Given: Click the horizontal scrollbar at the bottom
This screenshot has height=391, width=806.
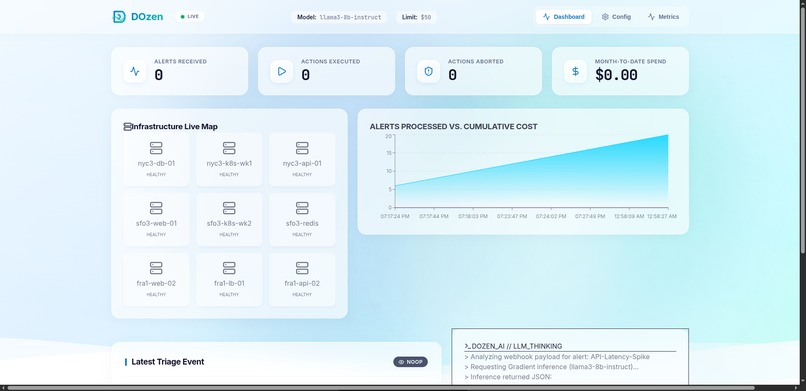Looking at the screenshot, I should tap(381, 388).
